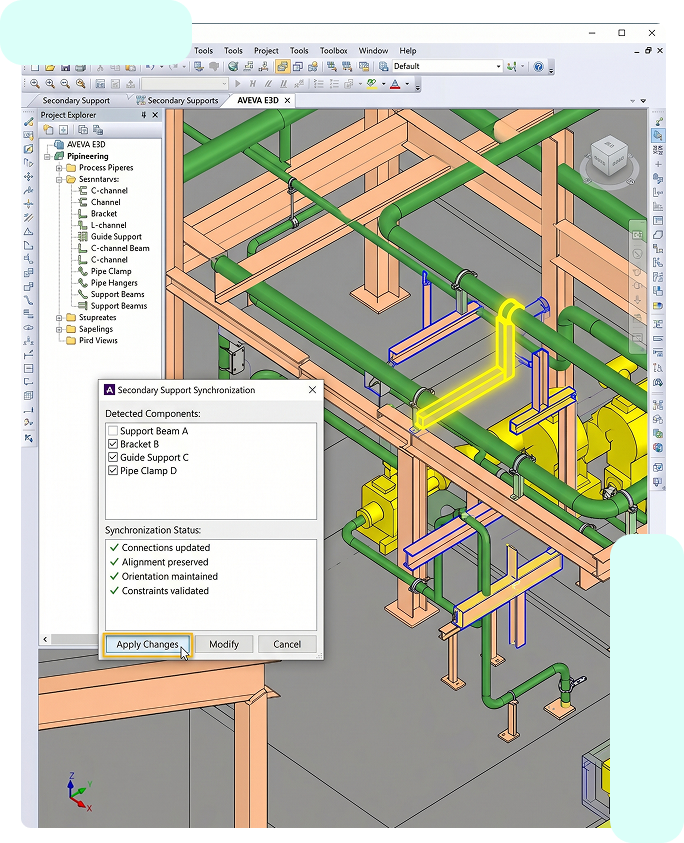The image size is (684, 843).
Task: Open the tab list dropdown arrow
Action: click(x=643, y=101)
